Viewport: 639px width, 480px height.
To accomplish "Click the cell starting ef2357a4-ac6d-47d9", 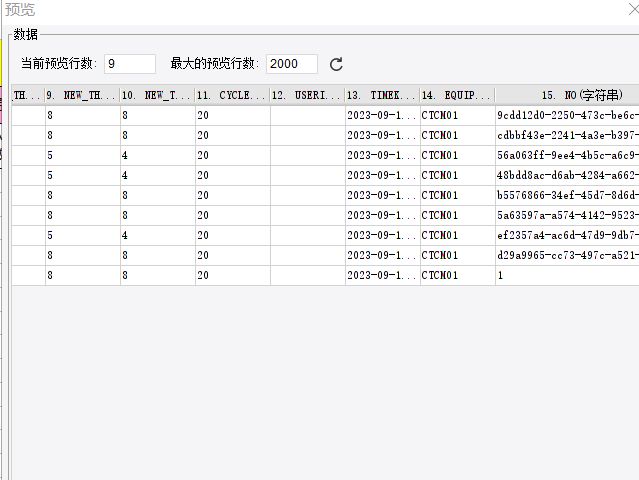I will pos(567,235).
